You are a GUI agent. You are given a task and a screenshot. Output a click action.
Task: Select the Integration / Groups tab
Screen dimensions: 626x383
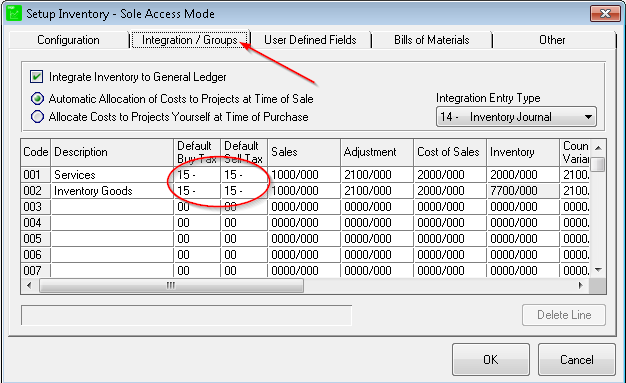[x=190, y=40]
